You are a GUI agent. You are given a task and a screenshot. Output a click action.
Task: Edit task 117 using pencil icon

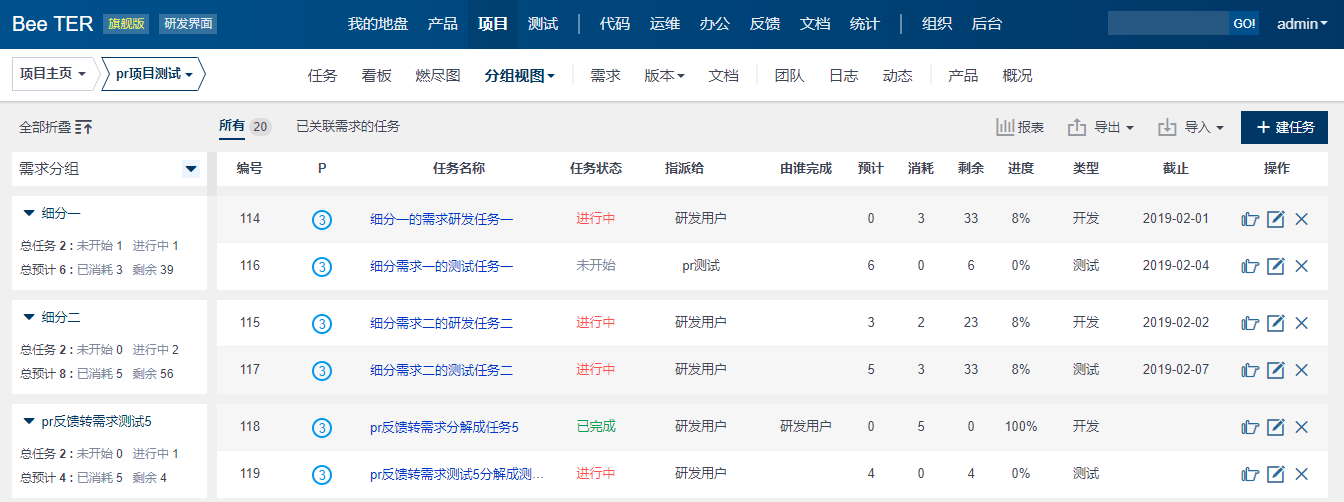click(1275, 370)
